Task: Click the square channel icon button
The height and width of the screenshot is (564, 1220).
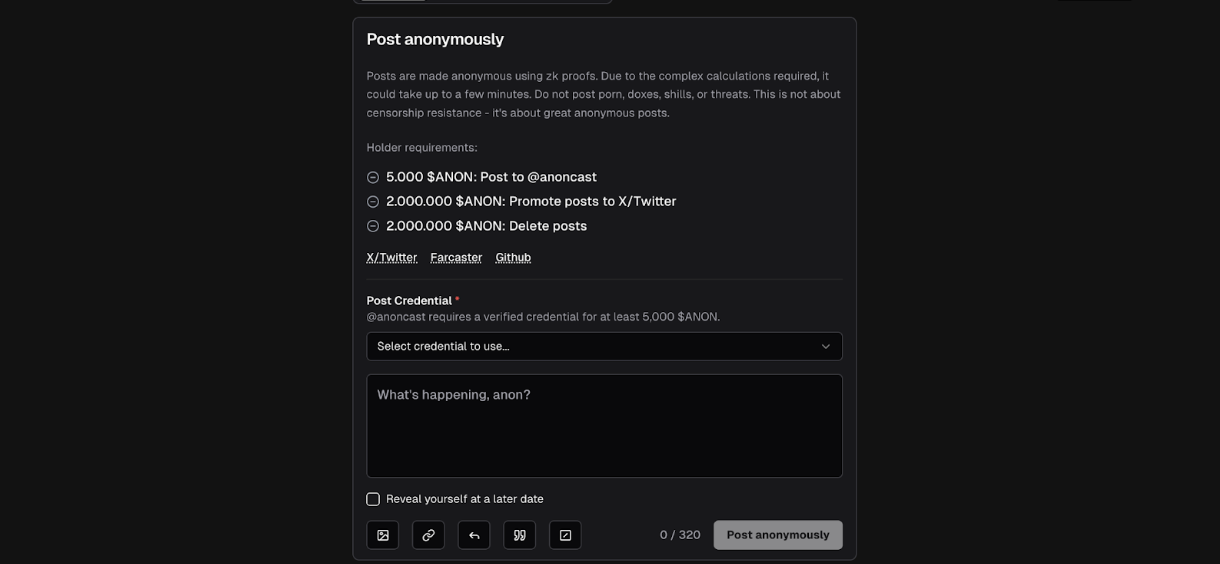Action: pos(565,535)
